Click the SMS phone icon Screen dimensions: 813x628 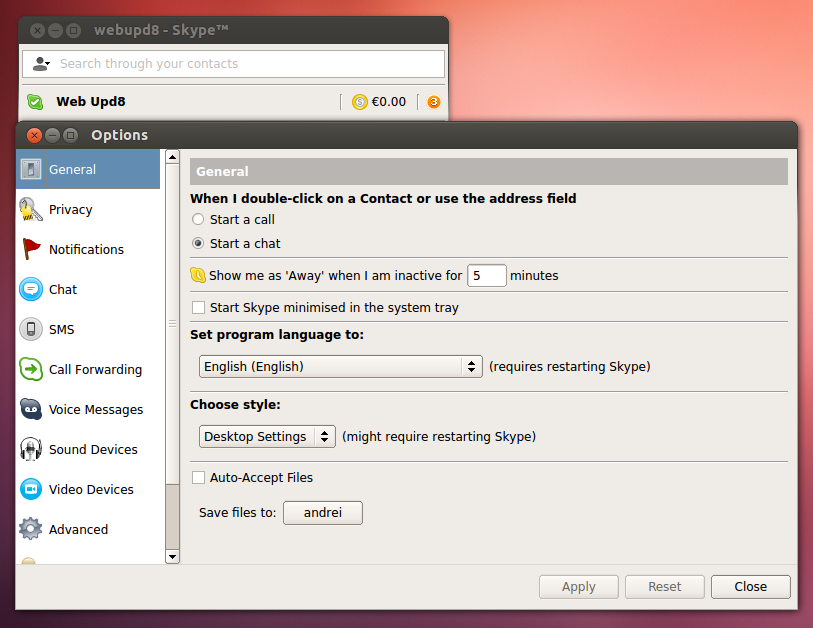[31, 329]
